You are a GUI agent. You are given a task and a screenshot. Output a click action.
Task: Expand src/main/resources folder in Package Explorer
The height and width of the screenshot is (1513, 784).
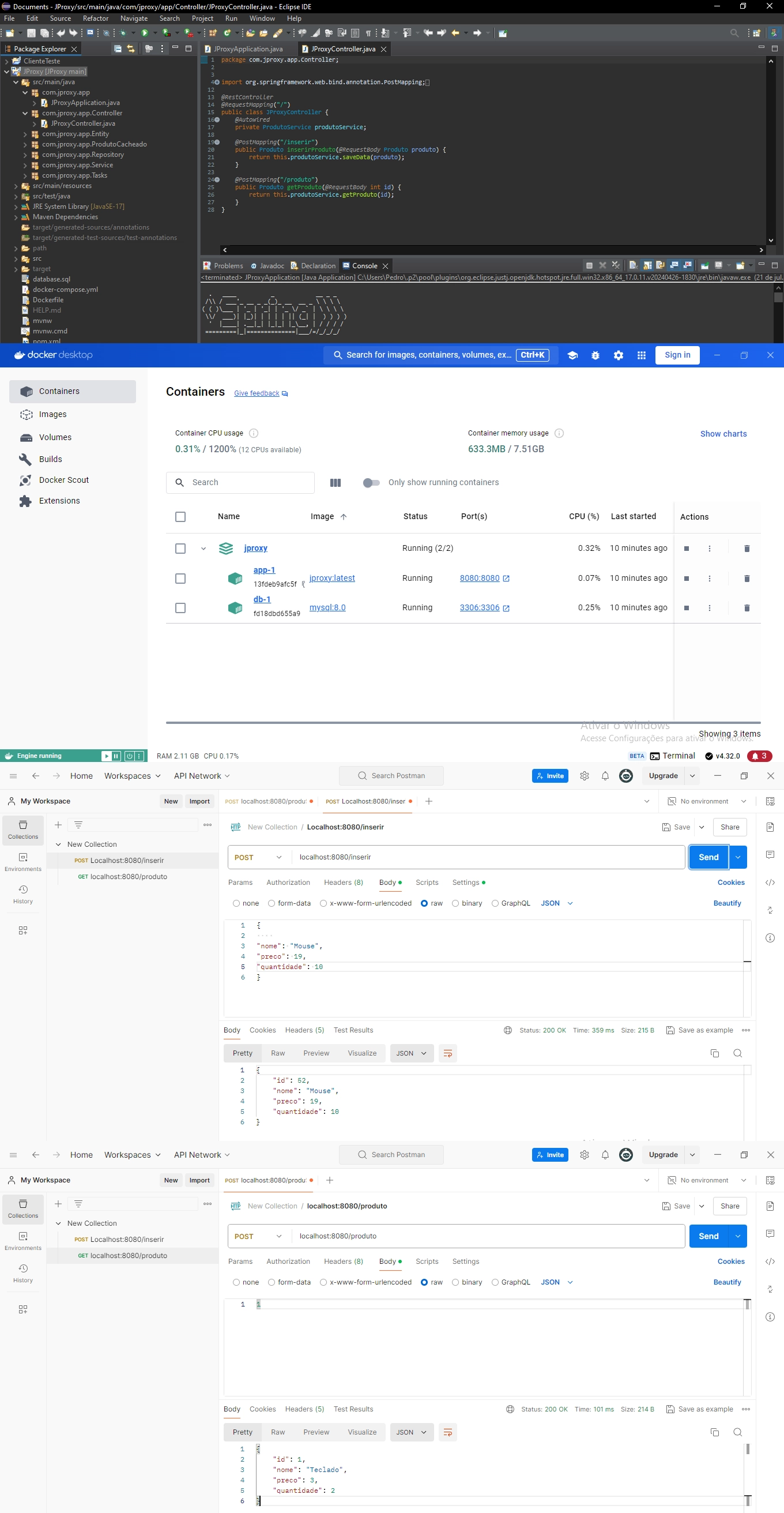coord(16,186)
